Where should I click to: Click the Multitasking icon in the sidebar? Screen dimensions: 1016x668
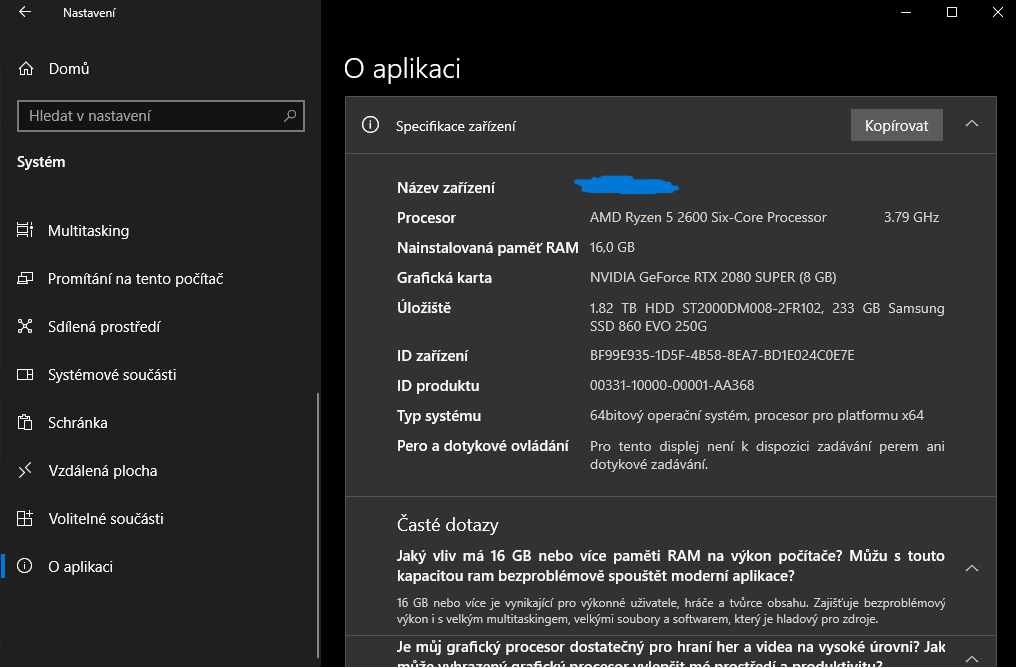25,230
